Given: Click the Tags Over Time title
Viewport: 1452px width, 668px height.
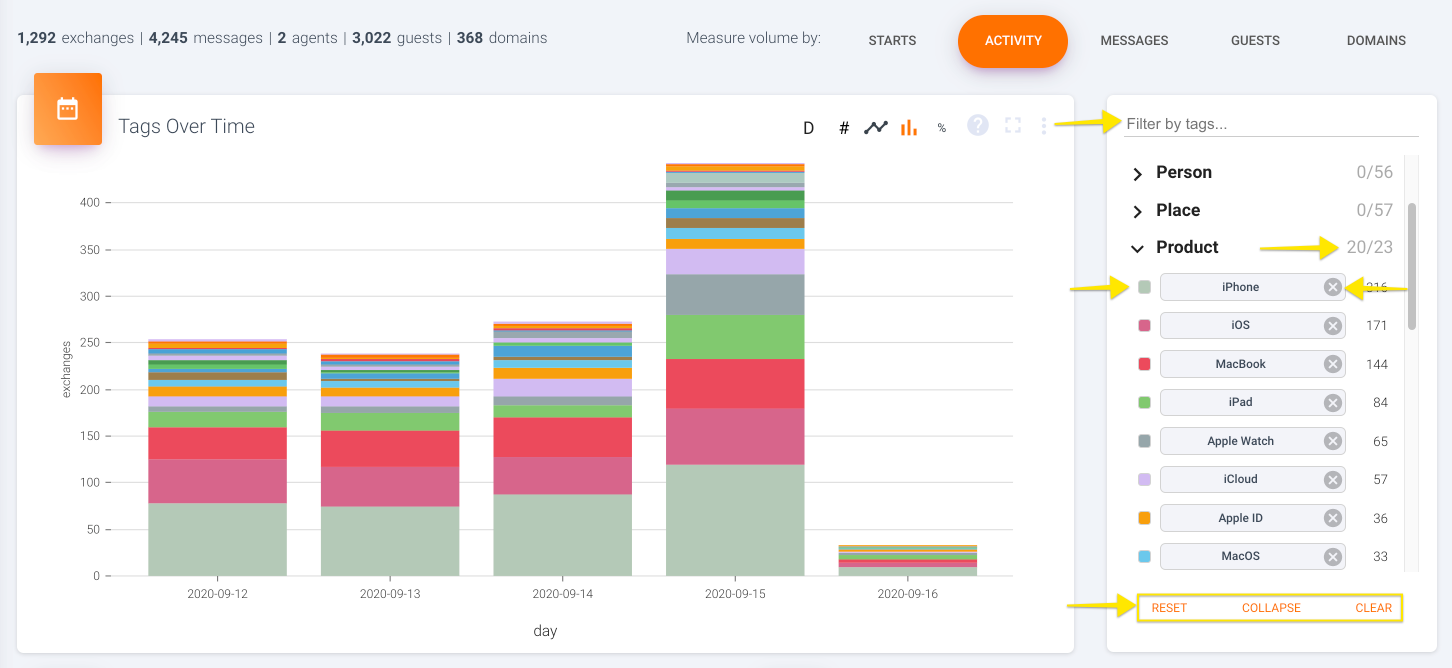Looking at the screenshot, I should (187, 127).
